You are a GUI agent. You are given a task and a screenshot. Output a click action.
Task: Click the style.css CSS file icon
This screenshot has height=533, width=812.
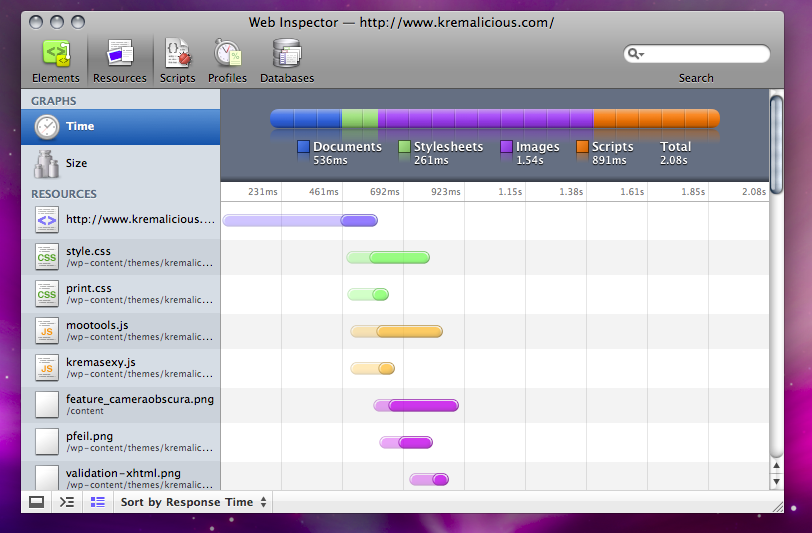[x=47, y=257]
